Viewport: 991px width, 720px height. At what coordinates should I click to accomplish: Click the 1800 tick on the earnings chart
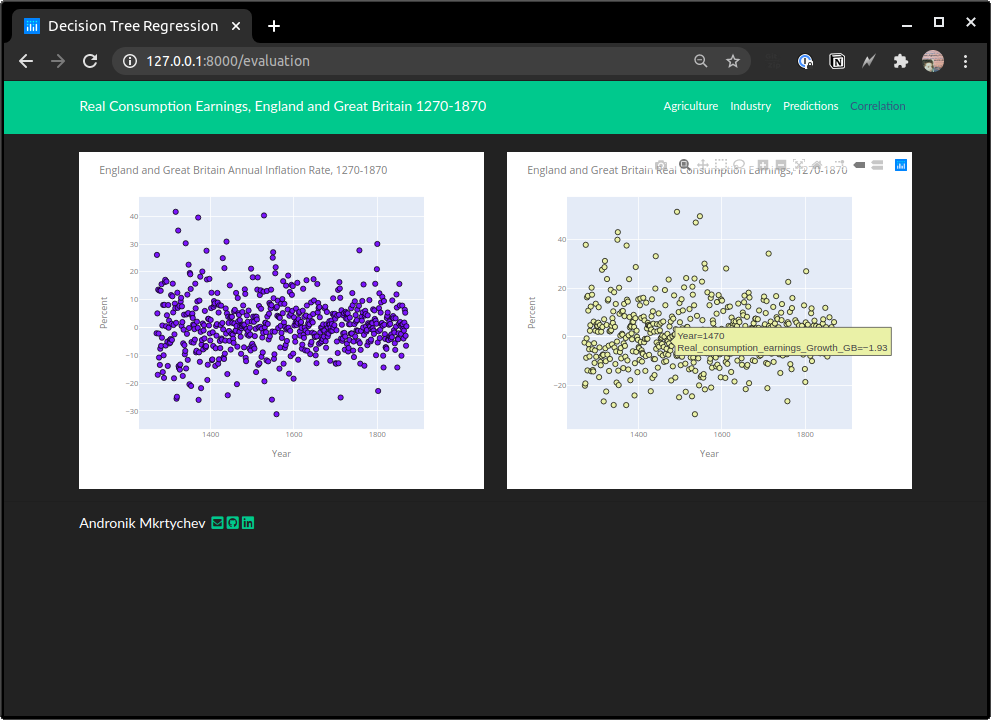coord(805,434)
